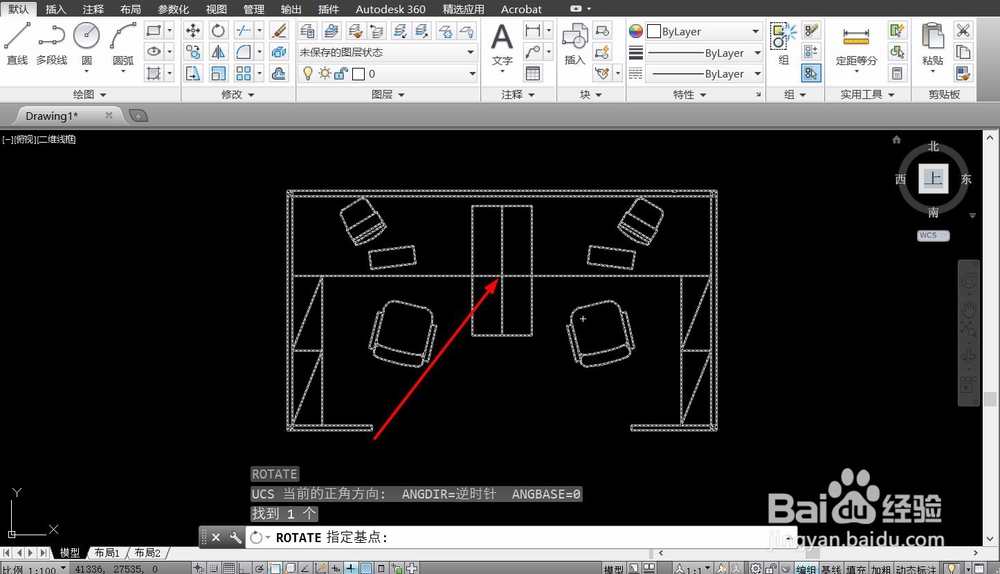The height and width of the screenshot is (574, 1000).
Task: Activate the Fillet tool
Action: click(x=244, y=52)
